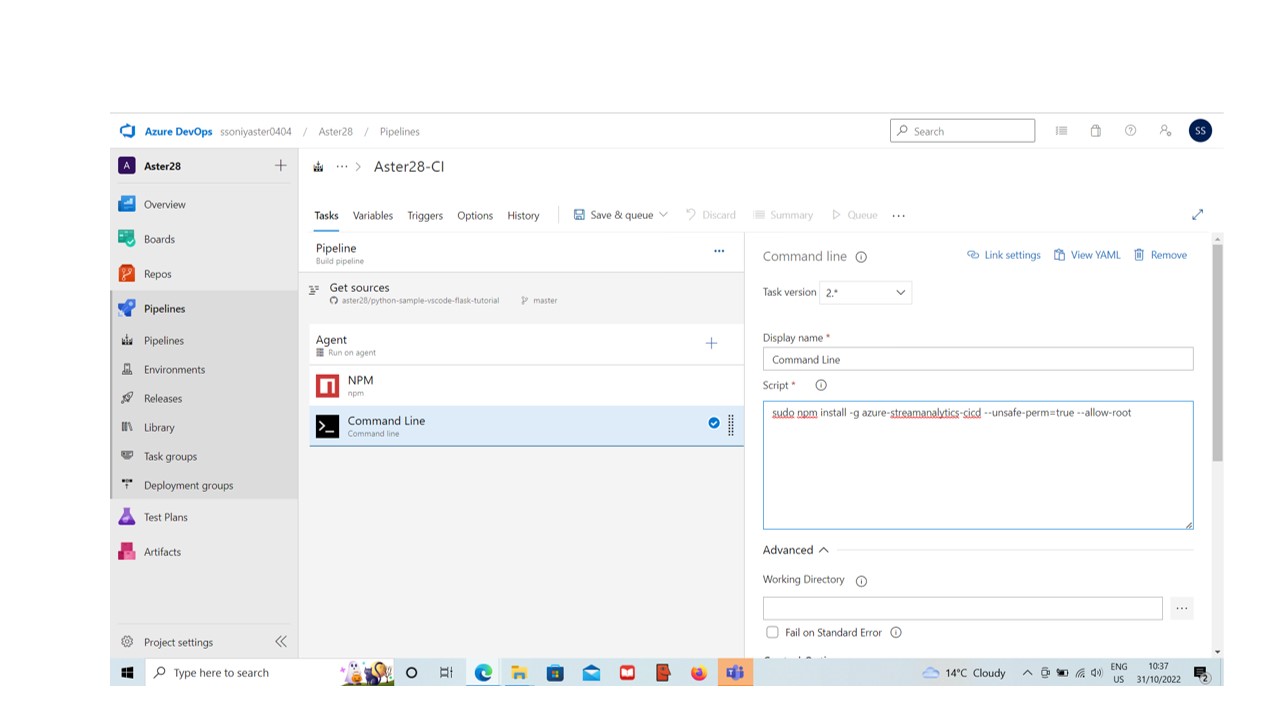Open Microsoft Edge from taskbar
Viewport: 1280px width, 720px height.
pos(483,673)
